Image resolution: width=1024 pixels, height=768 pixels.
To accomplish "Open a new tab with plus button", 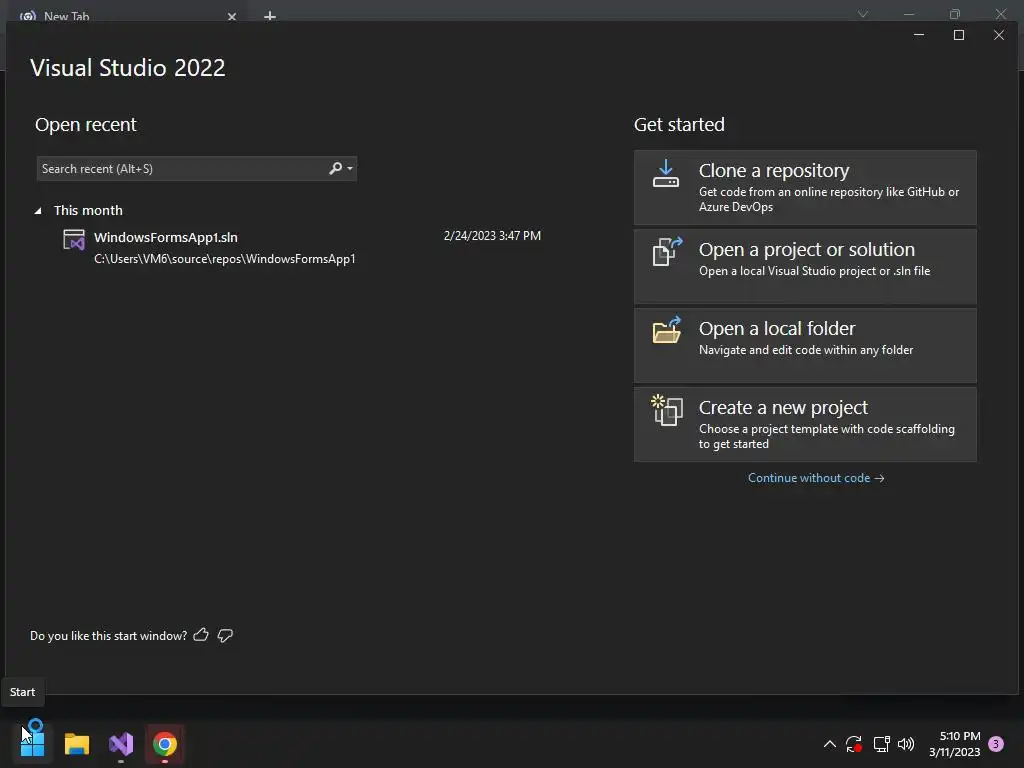I will (x=270, y=16).
